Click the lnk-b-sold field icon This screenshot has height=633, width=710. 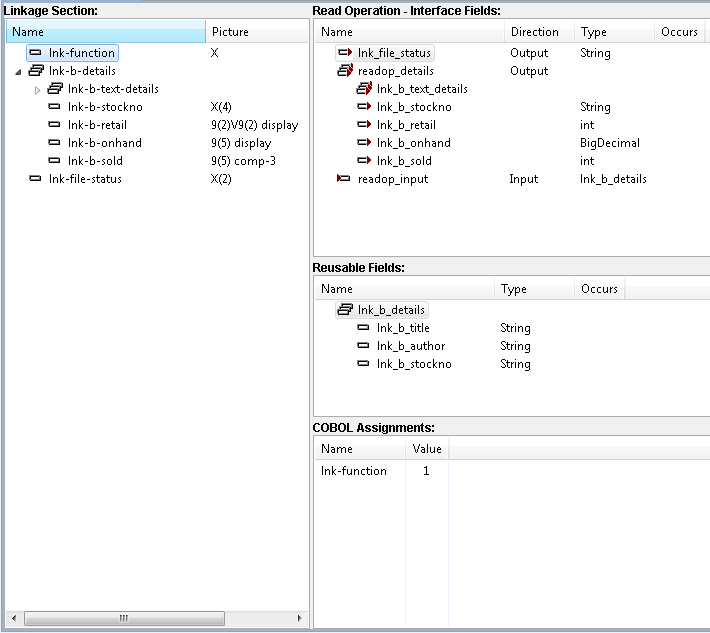(54, 161)
